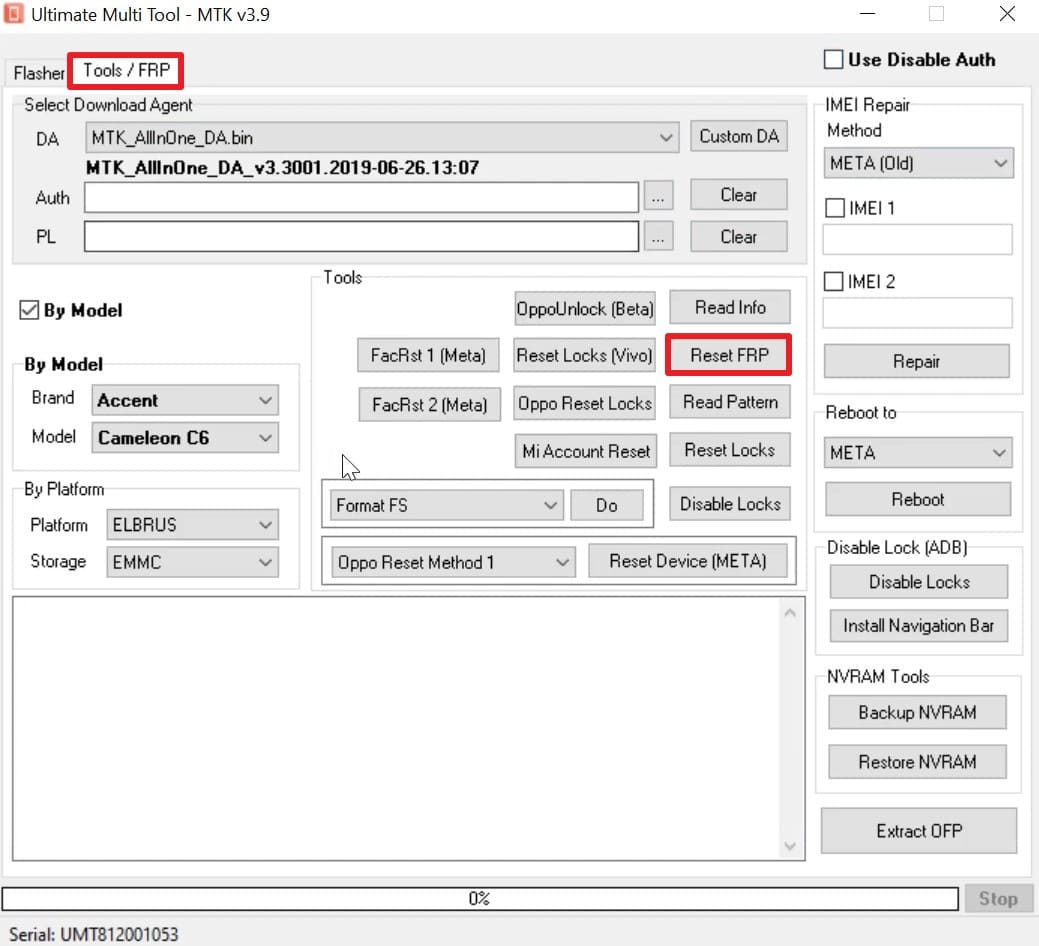Click Disable Locks under Disable Lock (ADB)
This screenshot has width=1039, height=946.
click(918, 582)
